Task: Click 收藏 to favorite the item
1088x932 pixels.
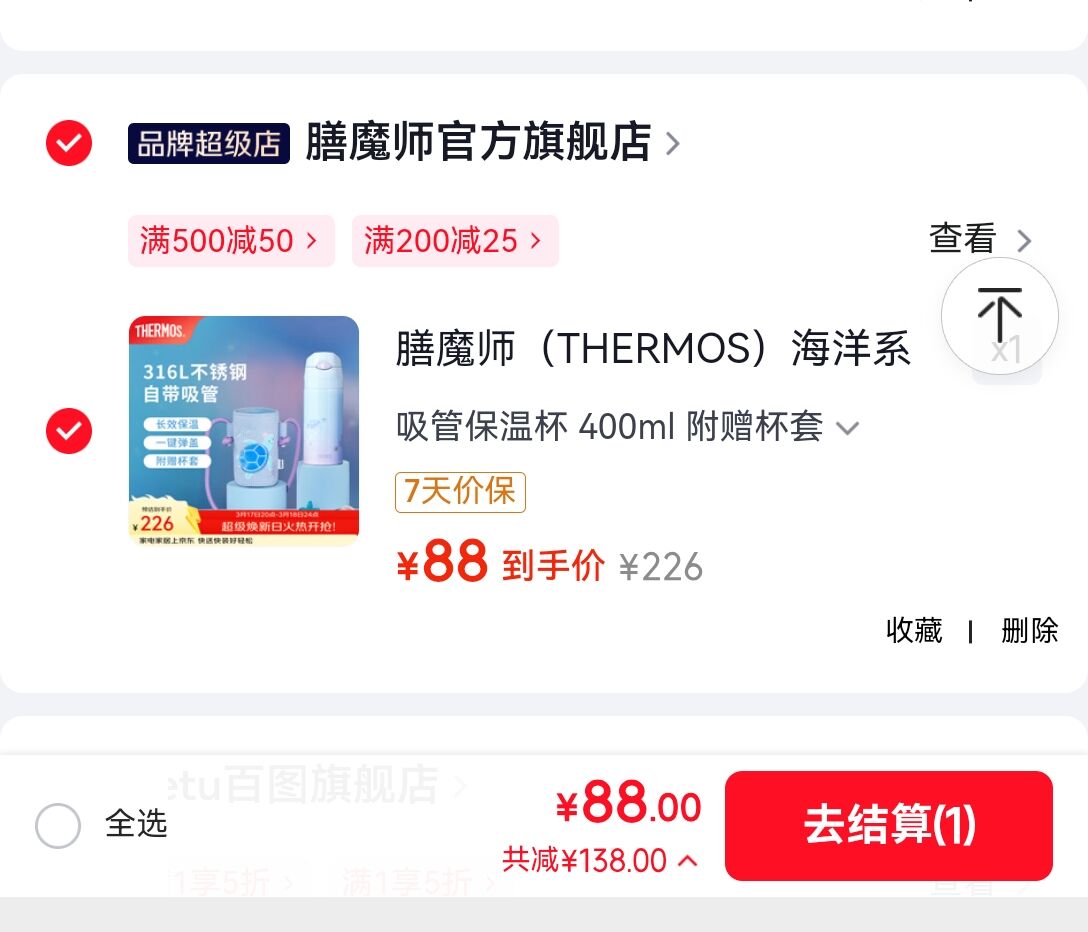Action: 914,630
